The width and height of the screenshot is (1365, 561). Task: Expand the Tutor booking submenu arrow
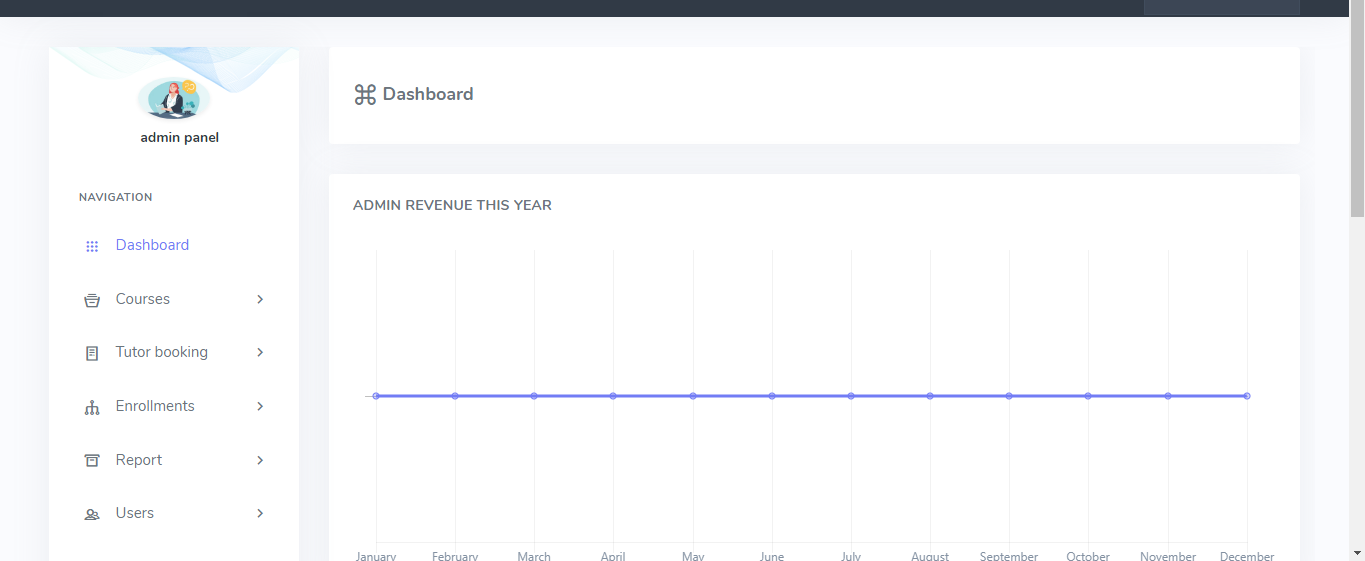click(x=260, y=352)
